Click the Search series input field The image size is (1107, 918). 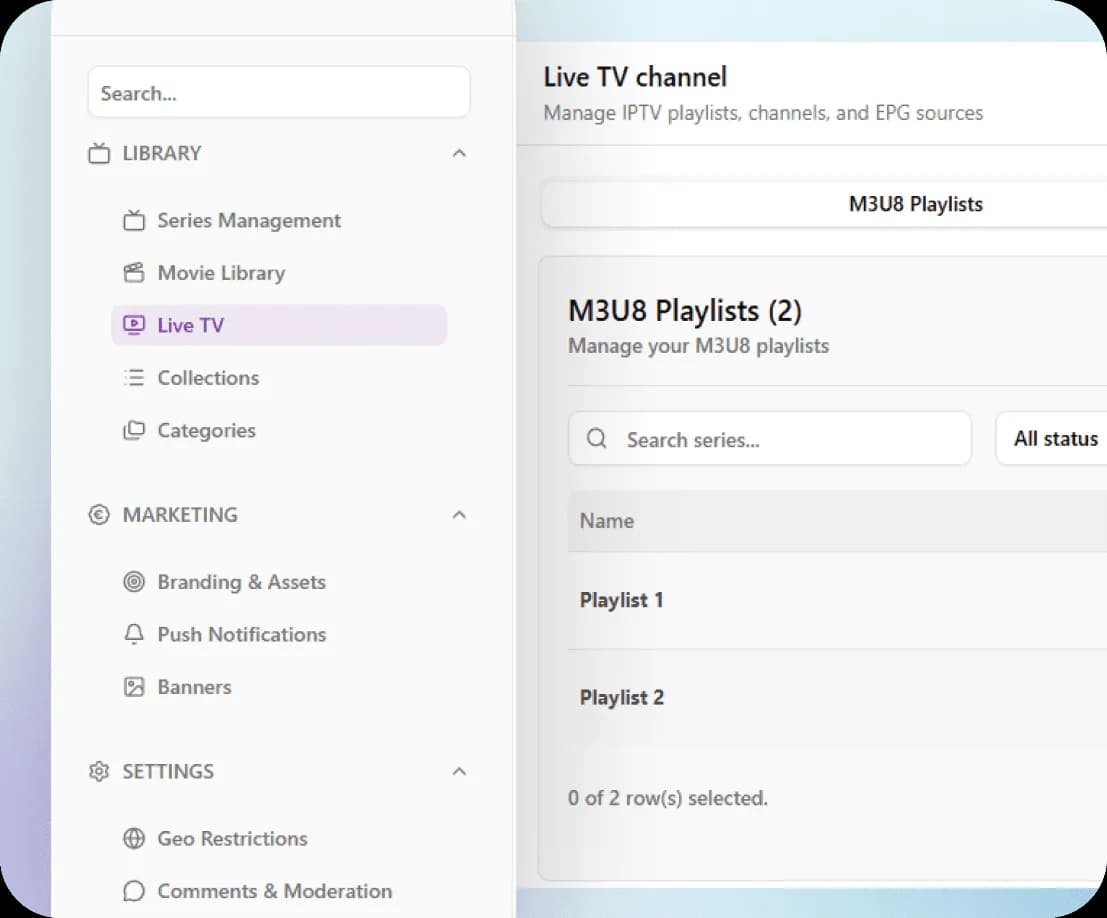770,438
